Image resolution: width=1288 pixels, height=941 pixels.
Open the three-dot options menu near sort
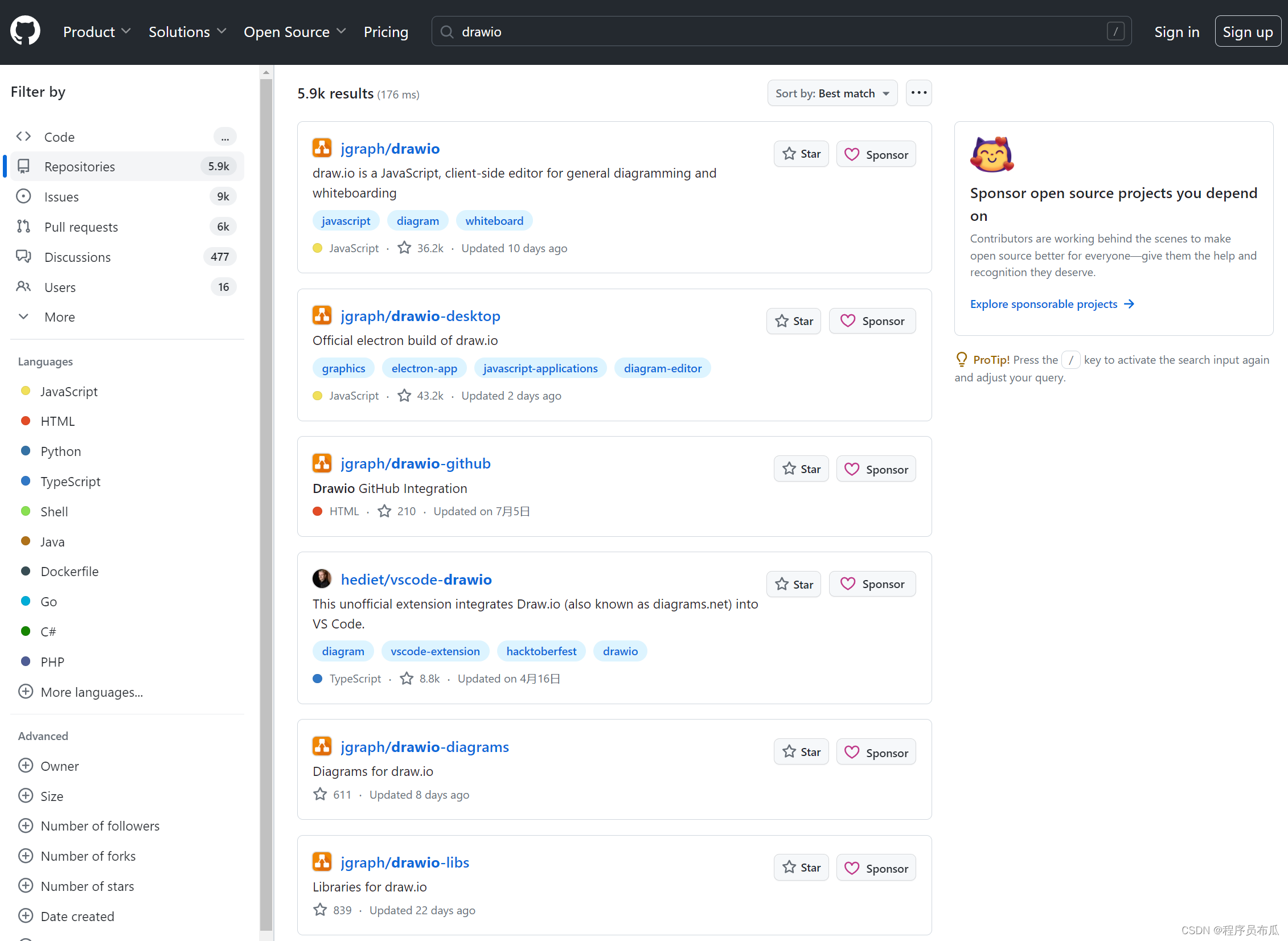coord(918,93)
